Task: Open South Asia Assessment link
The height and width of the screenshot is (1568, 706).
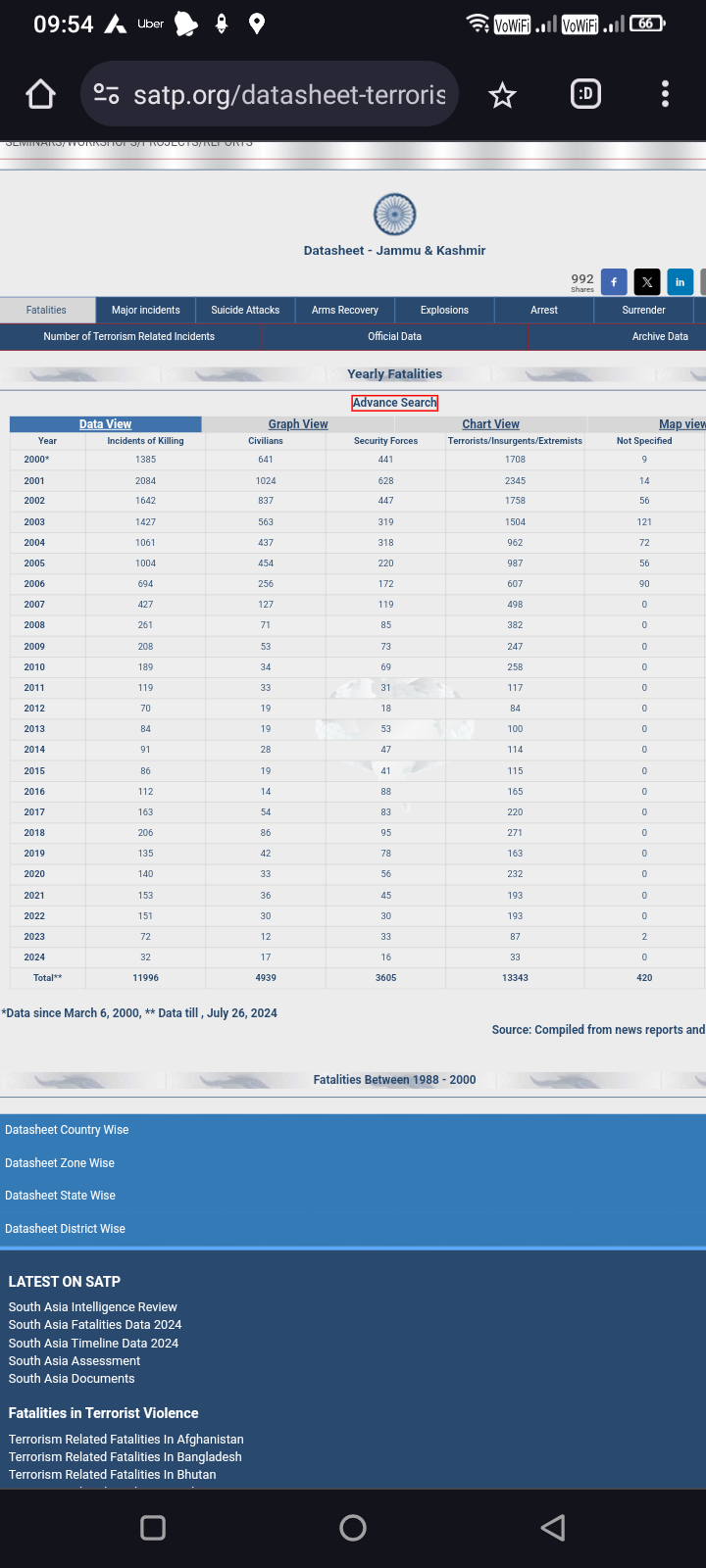Action: 75,1361
